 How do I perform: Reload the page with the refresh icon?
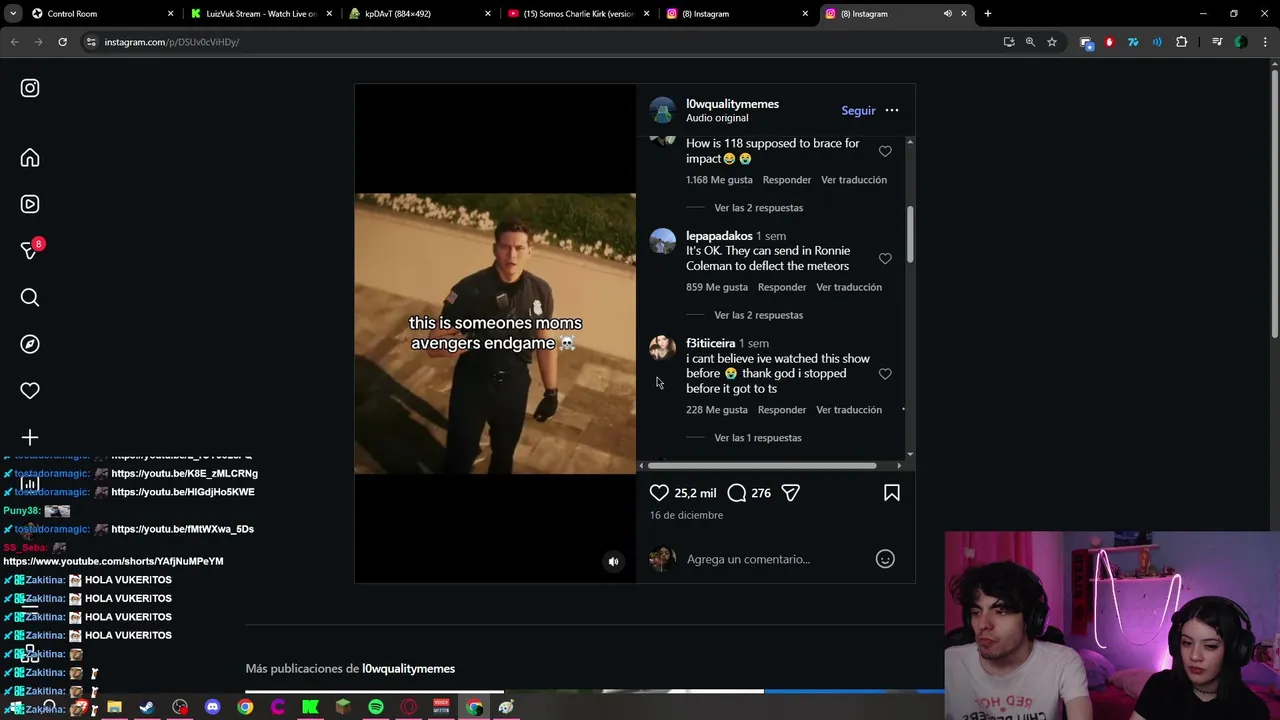62,42
